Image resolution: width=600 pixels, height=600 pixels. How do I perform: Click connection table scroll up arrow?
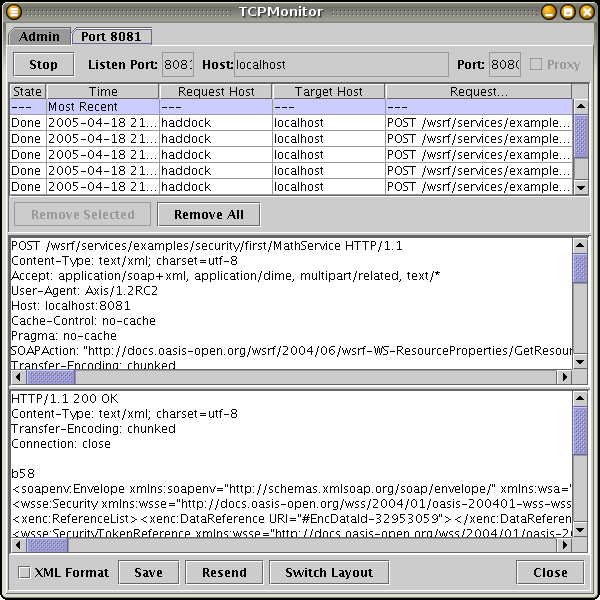[581, 106]
